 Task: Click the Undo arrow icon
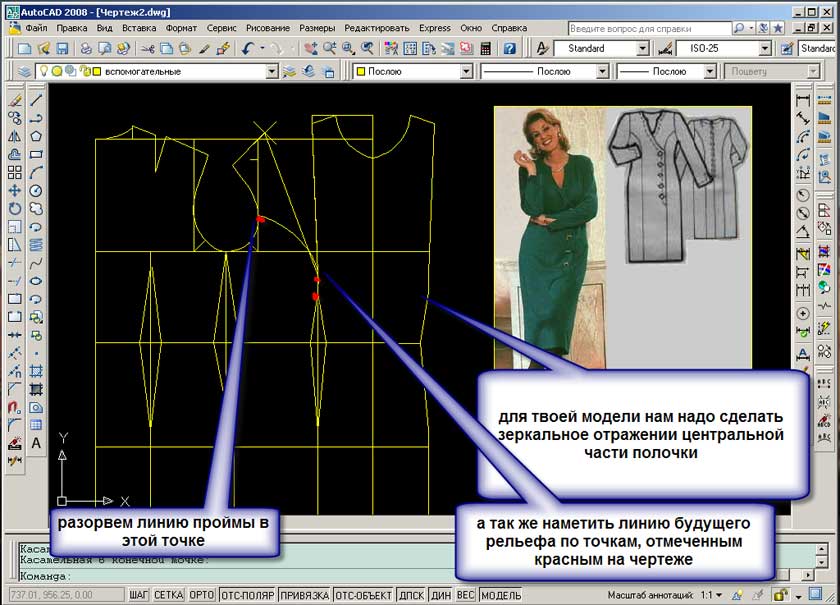coord(247,48)
